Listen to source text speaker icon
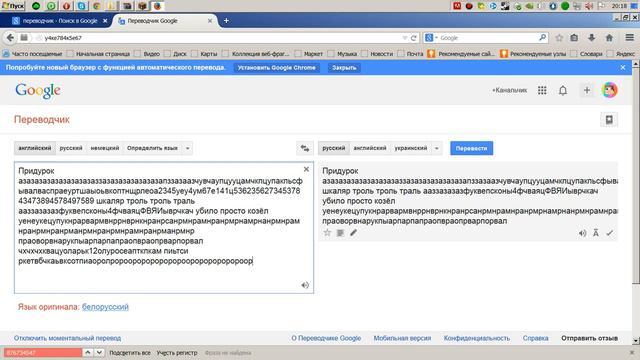 coord(305,285)
